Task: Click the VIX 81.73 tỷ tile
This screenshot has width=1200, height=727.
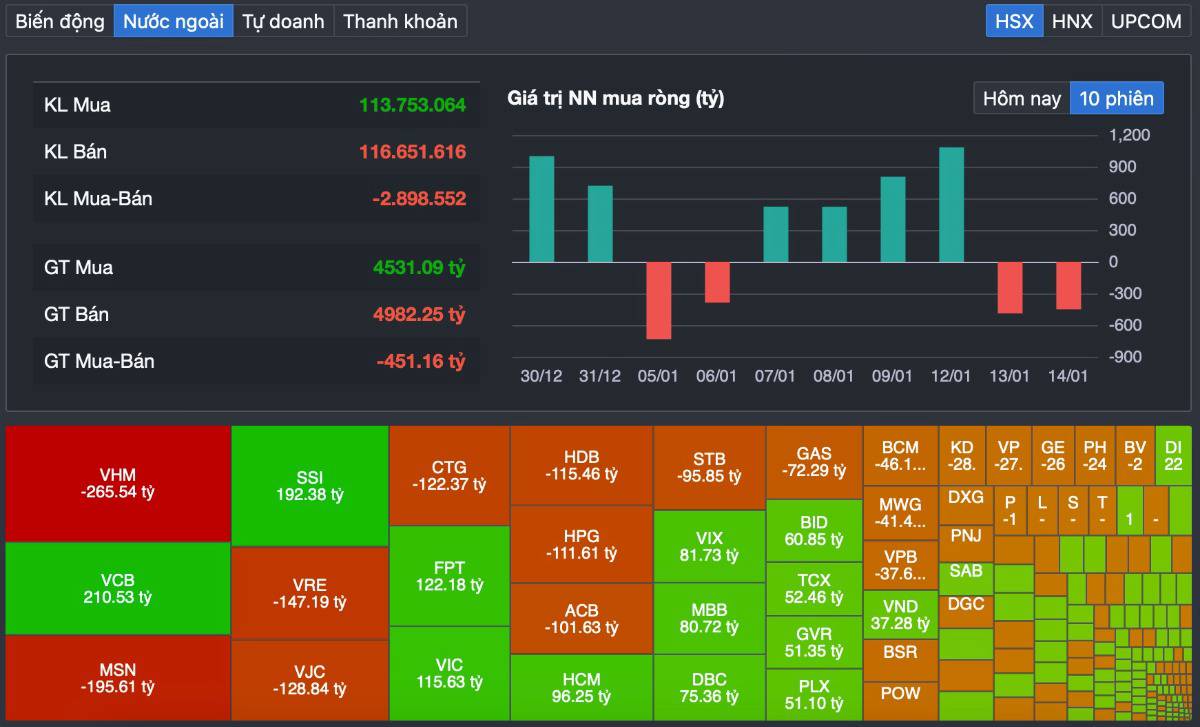Action: [709, 546]
